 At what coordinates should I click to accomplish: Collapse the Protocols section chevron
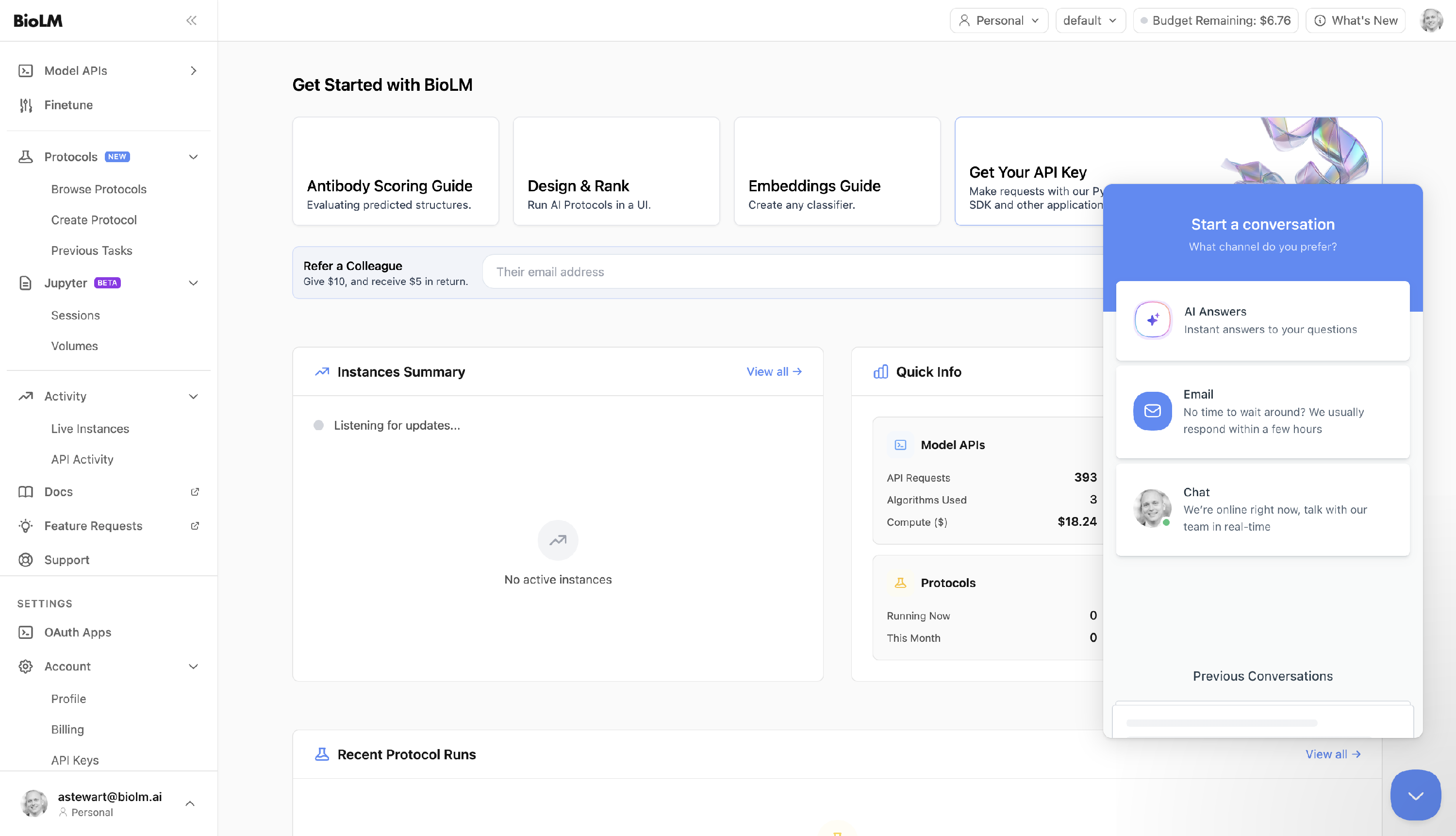(194, 157)
